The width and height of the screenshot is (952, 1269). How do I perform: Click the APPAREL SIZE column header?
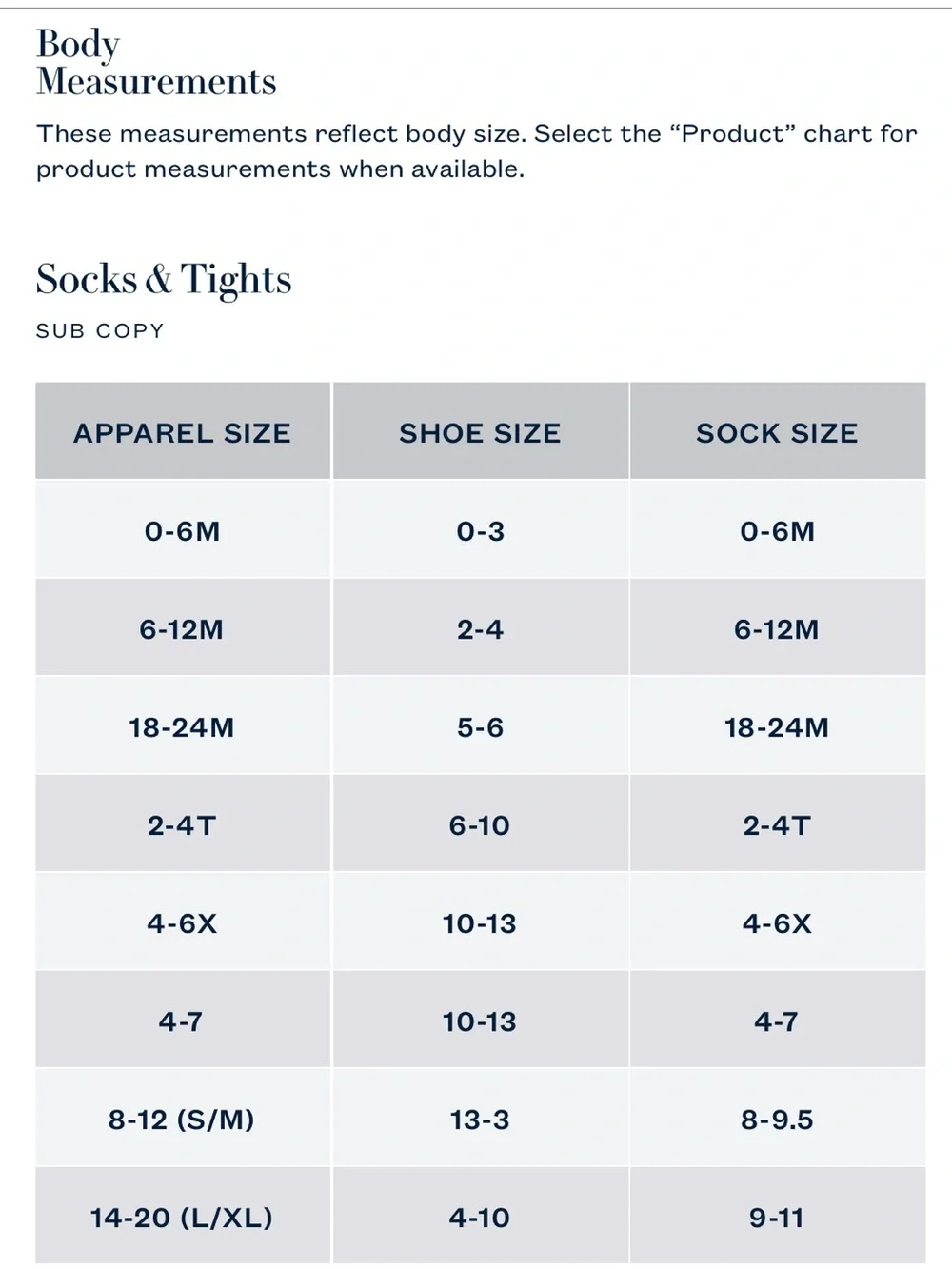coord(183,431)
